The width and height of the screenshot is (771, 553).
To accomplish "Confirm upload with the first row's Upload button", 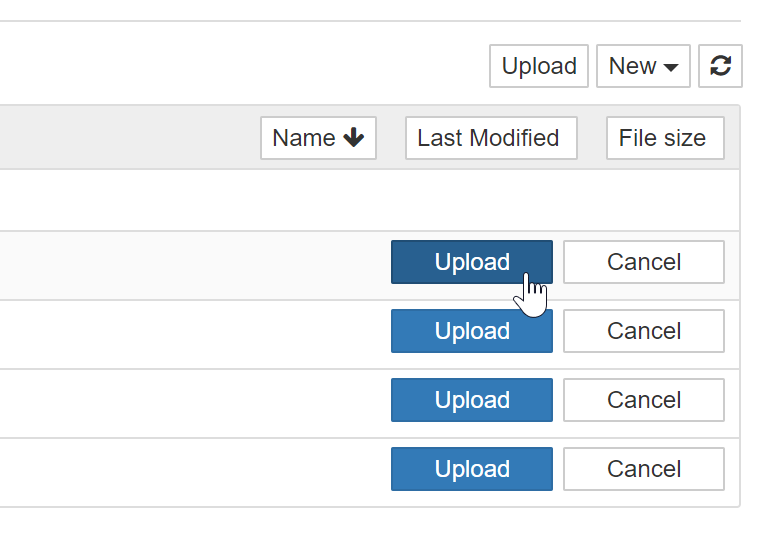I will tap(471, 262).
